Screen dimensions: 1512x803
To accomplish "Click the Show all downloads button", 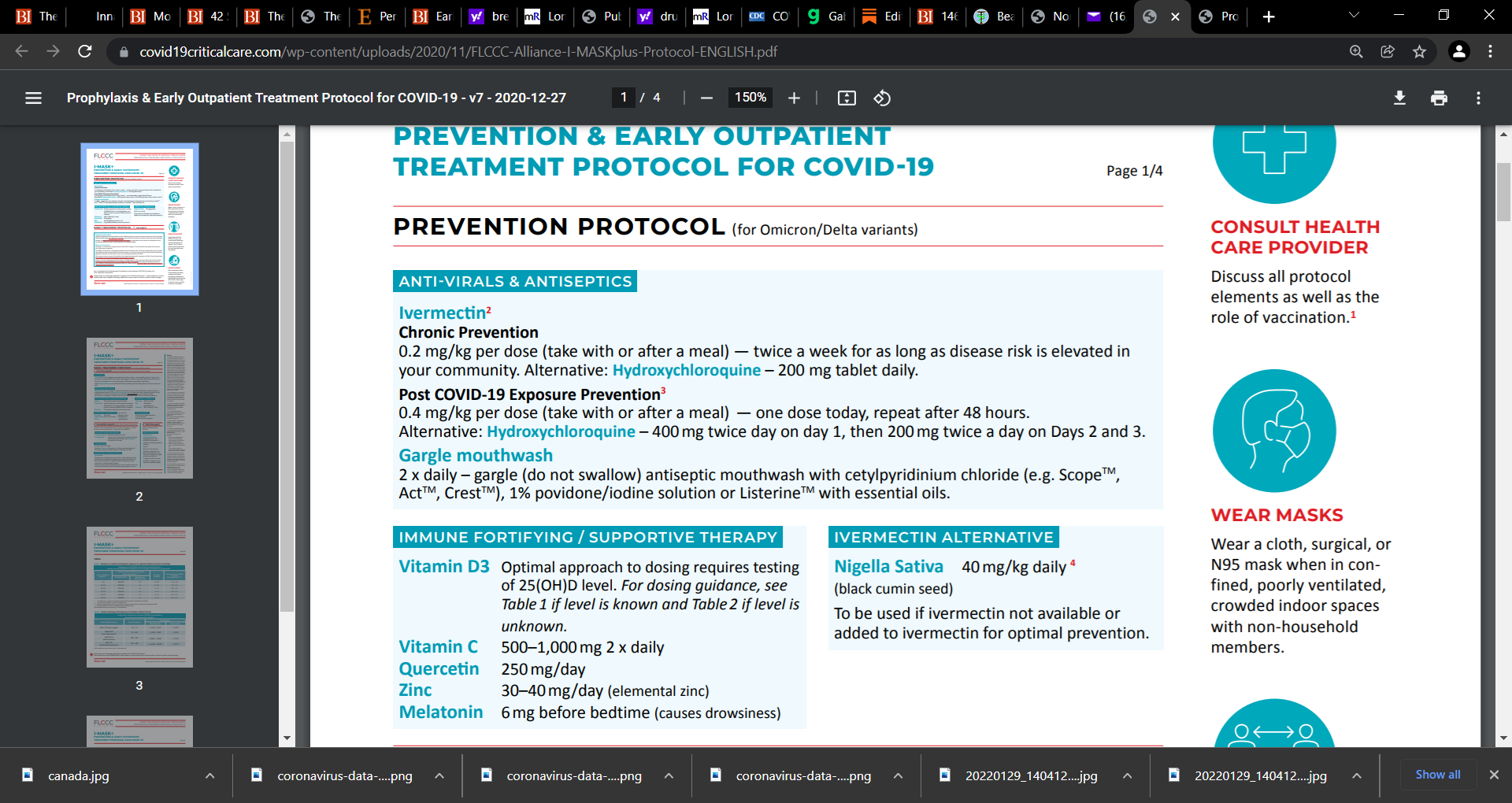I will coord(1437,775).
